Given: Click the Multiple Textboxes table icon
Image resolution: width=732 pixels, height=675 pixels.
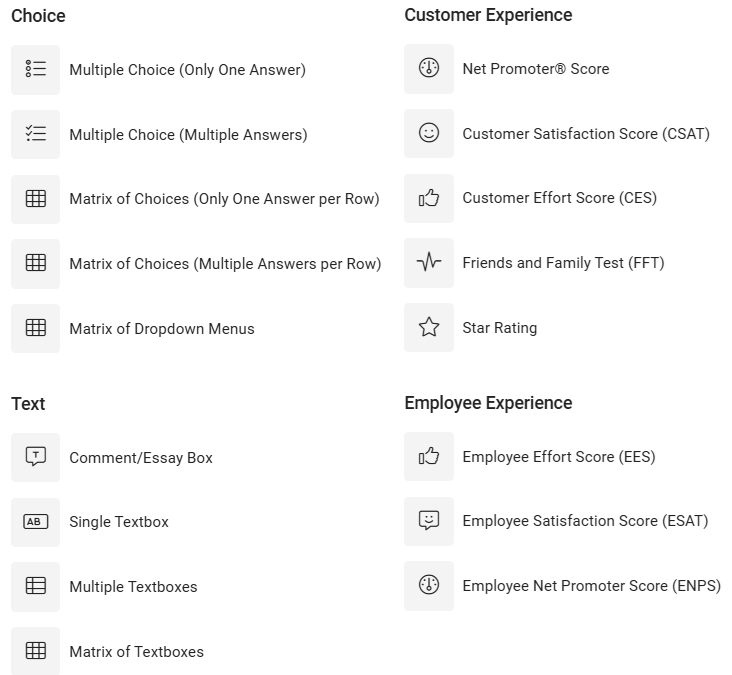Looking at the screenshot, I should [35, 586].
